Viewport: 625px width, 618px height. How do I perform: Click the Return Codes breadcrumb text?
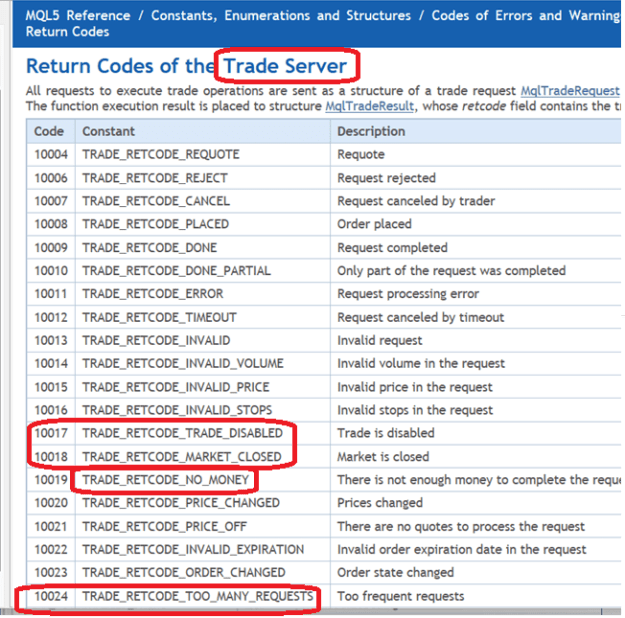(x=67, y=32)
